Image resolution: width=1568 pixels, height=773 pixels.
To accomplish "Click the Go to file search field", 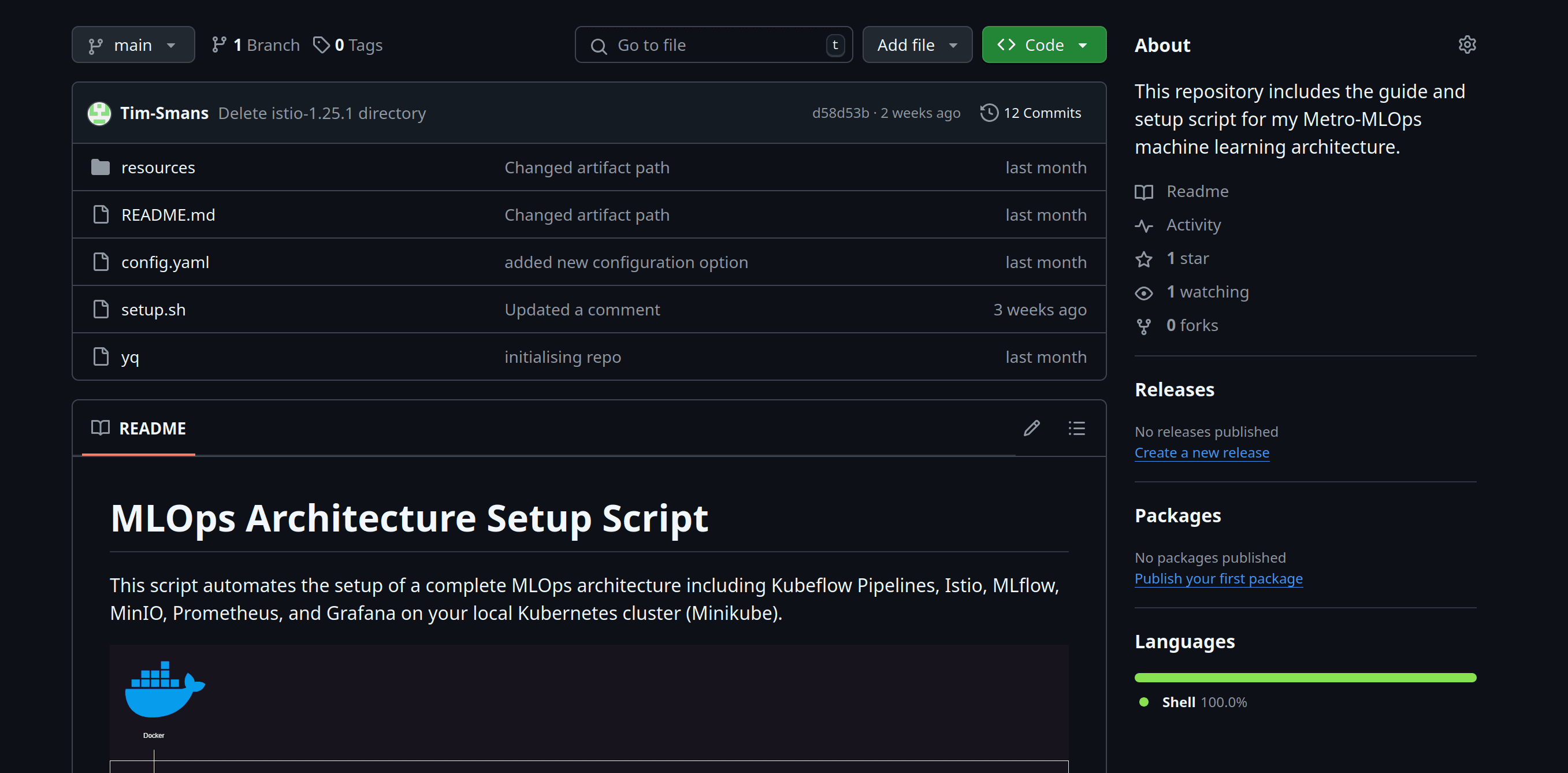I will coord(714,45).
